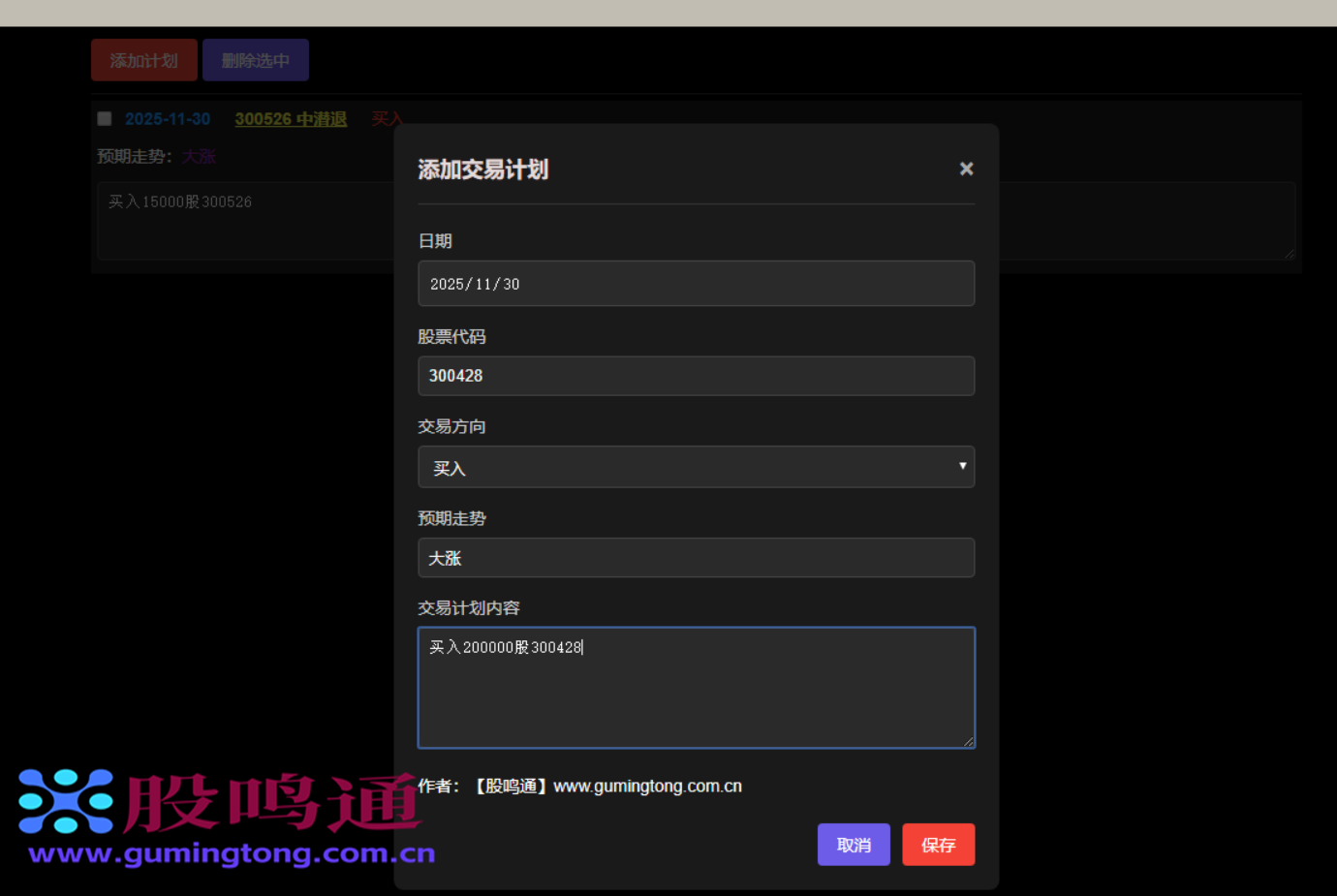Screen dimensions: 1337x896
Task: Click the 2025-11-30 date link
Action: (167, 118)
